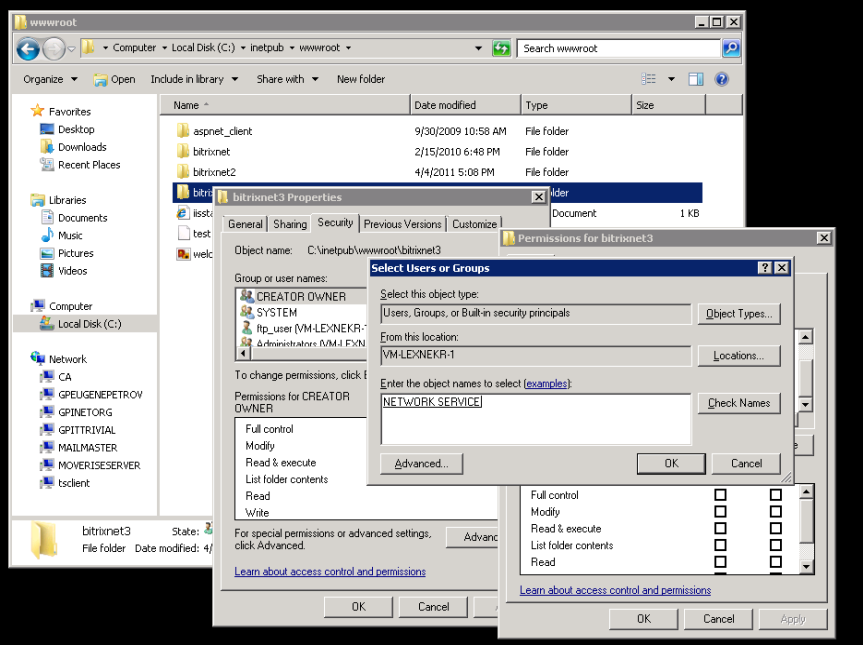Viewport: 865px width, 647px height.
Task: Check Deny for Full control permission
Action: [x=776, y=495]
